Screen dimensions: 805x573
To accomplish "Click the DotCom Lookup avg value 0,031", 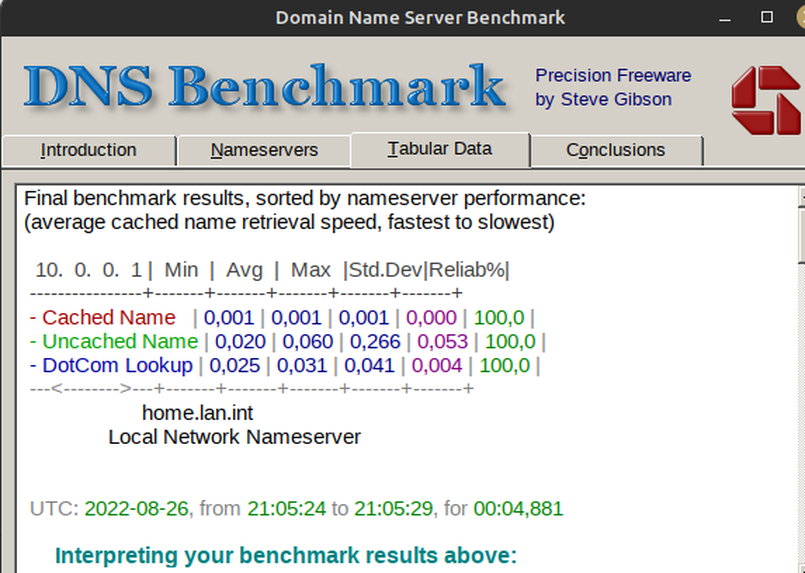I will point(302,366).
